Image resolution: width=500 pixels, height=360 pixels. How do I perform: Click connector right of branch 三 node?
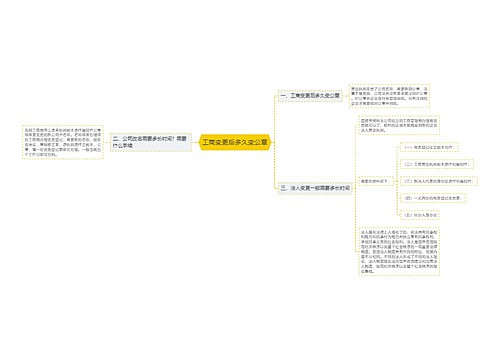[355, 188]
